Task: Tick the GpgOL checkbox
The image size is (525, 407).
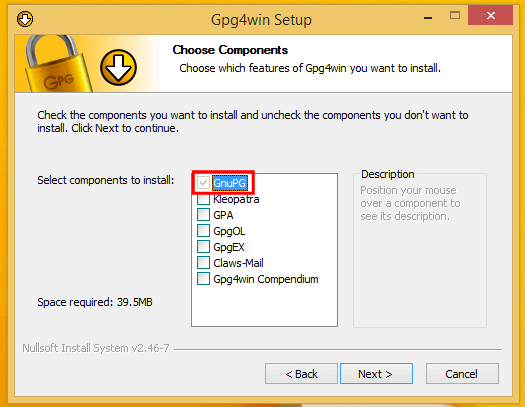Action: (203, 231)
